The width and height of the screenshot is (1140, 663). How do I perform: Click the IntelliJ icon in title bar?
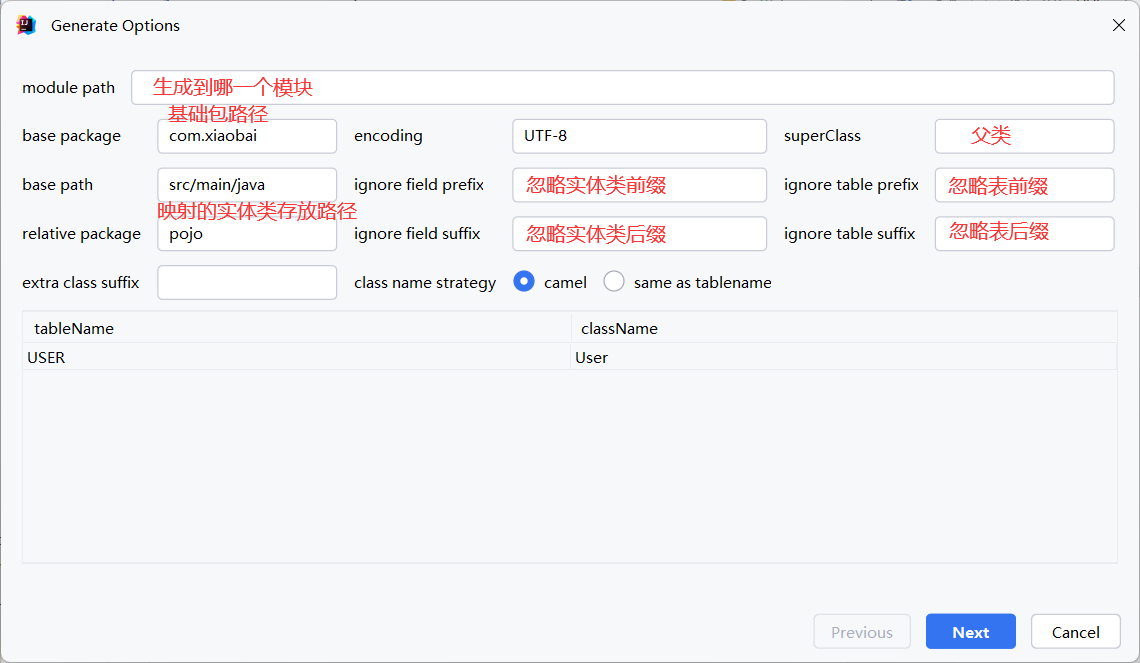(x=26, y=26)
